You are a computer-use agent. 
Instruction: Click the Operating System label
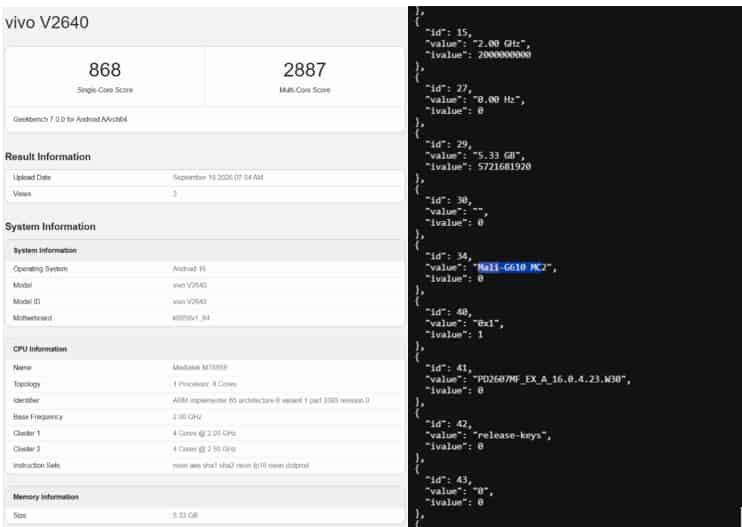pos(40,269)
